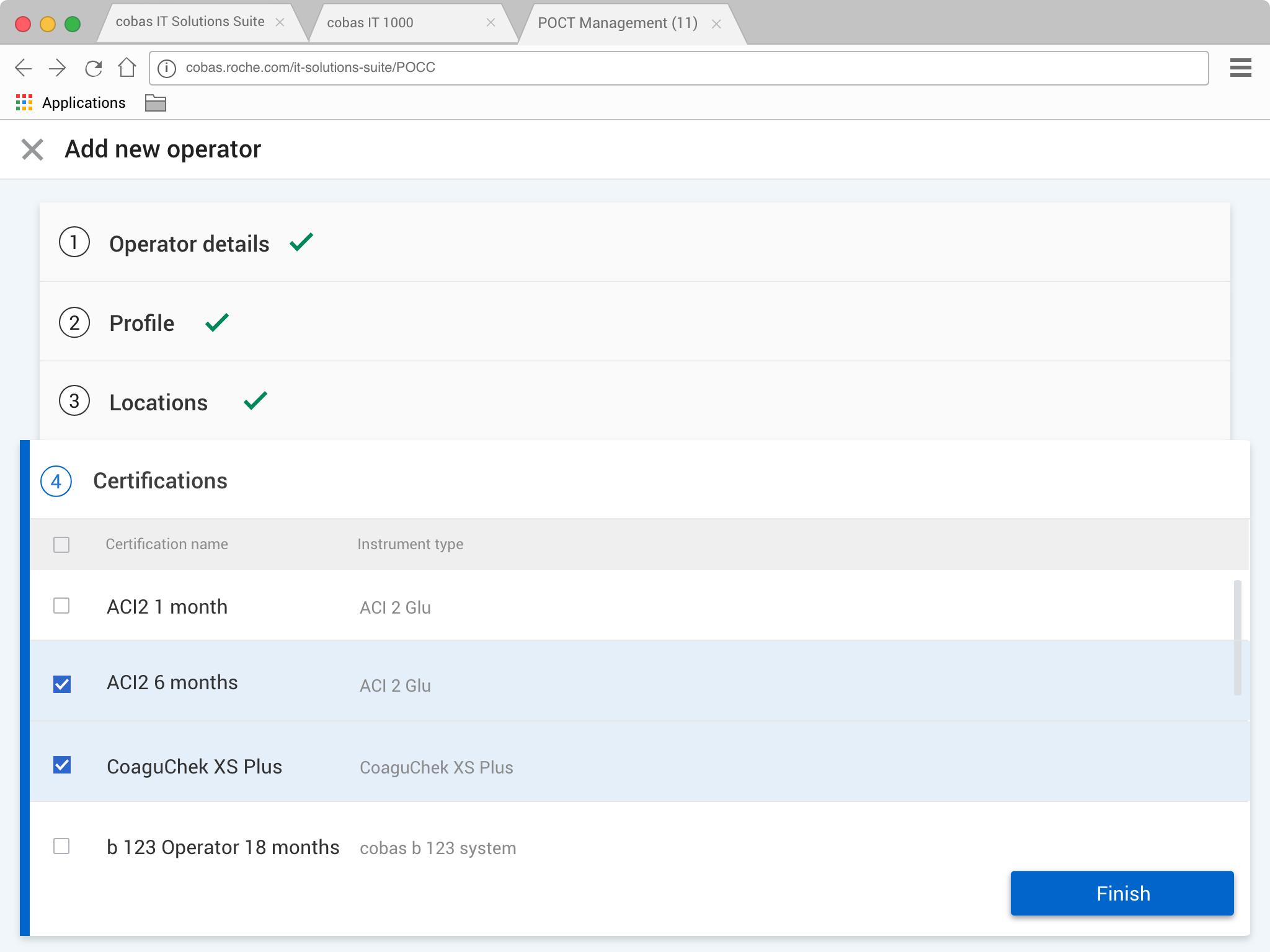Open the bookmarks folder icon
Image resolution: width=1270 pixels, height=952 pixels.
click(155, 103)
